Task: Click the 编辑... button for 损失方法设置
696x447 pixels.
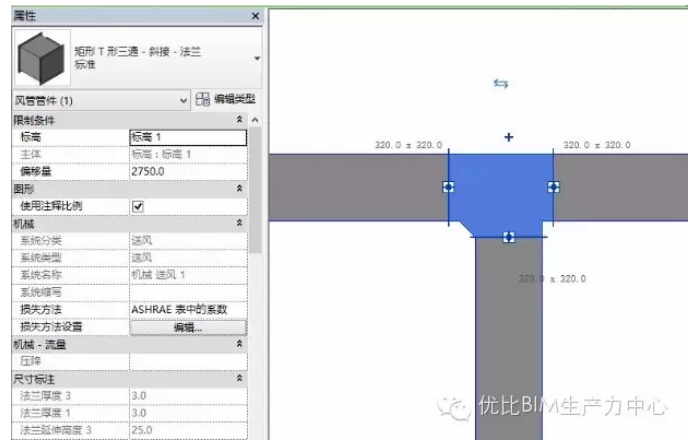Action: (188, 327)
